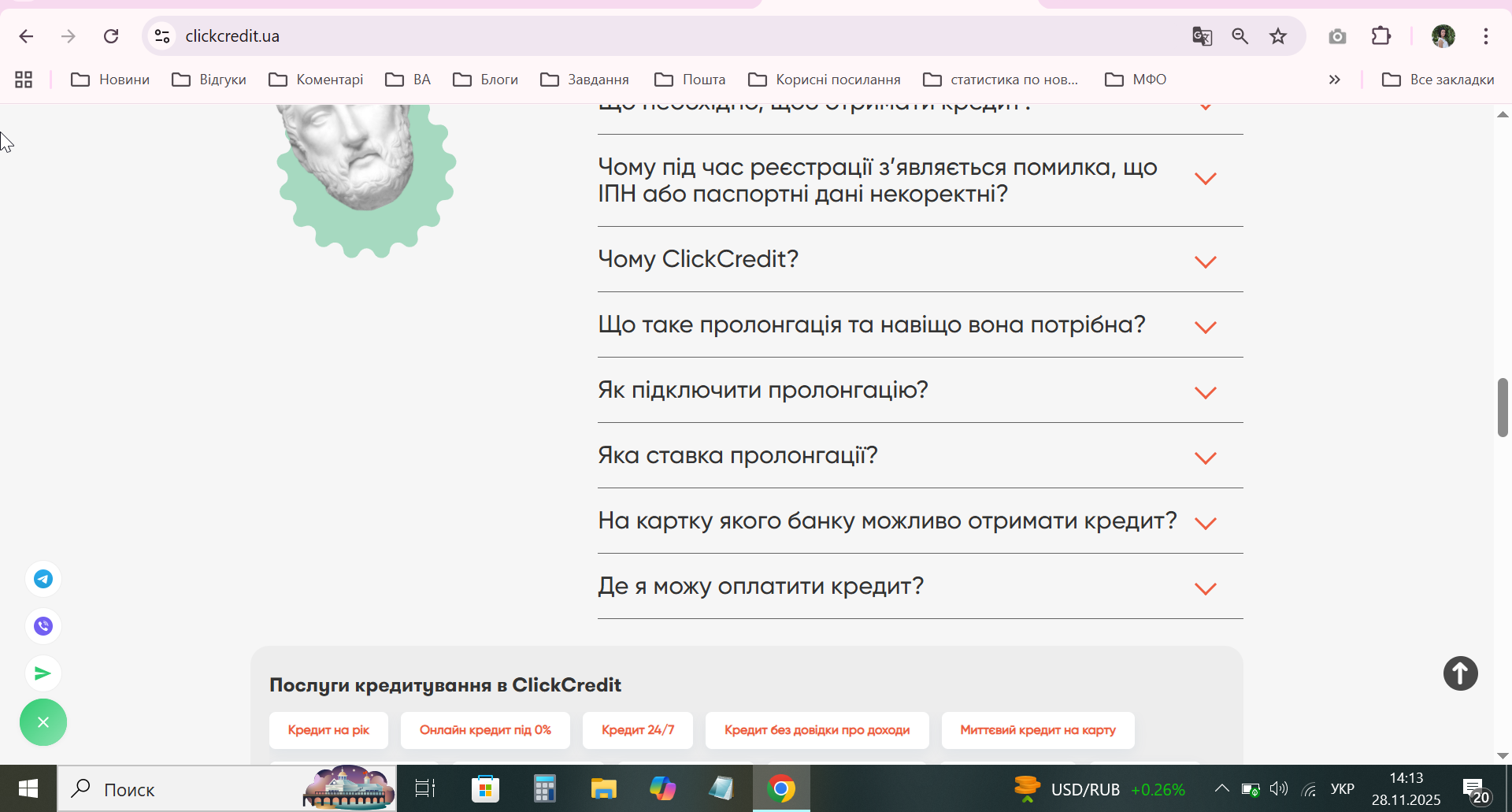Open the Відгуки bookmarks folder

pyautogui.click(x=209, y=80)
